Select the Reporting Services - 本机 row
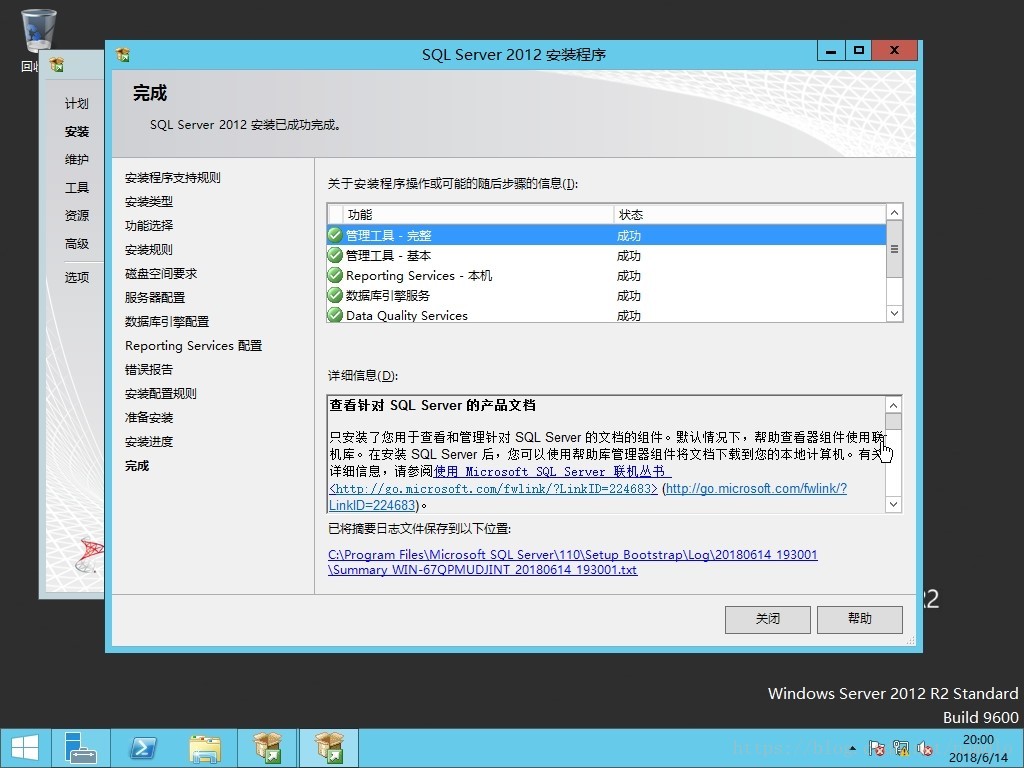The image size is (1024, 768). click(607, 276)
